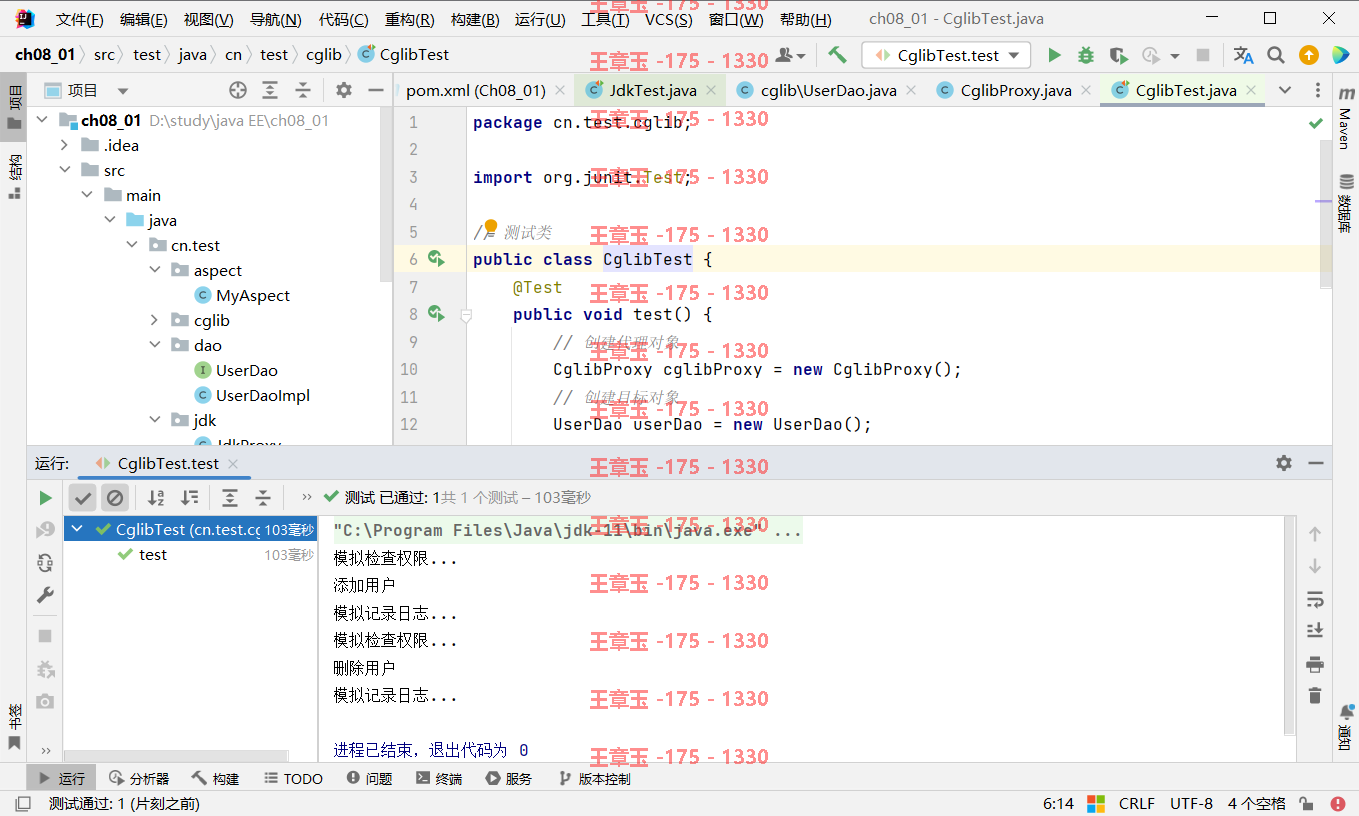Toggle show passed tests checkmark button

click(x=83, y=497)
